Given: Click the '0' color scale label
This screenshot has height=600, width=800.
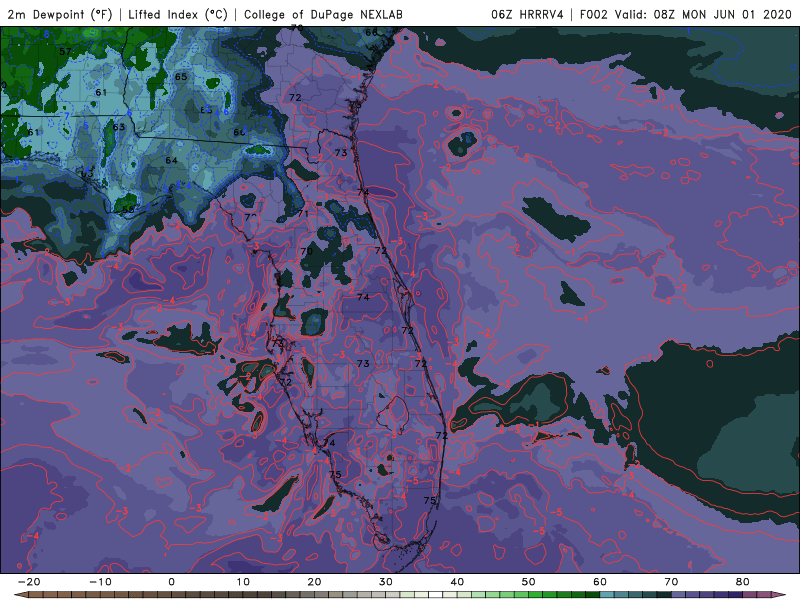Looking at the screenshot, I should click(x=171, y=582).
